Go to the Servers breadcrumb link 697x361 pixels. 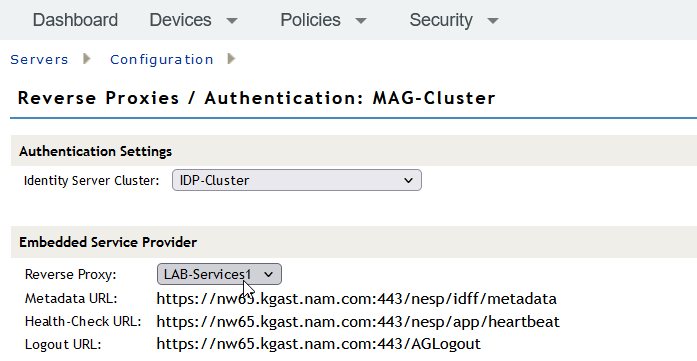click(x=39, y=59)
